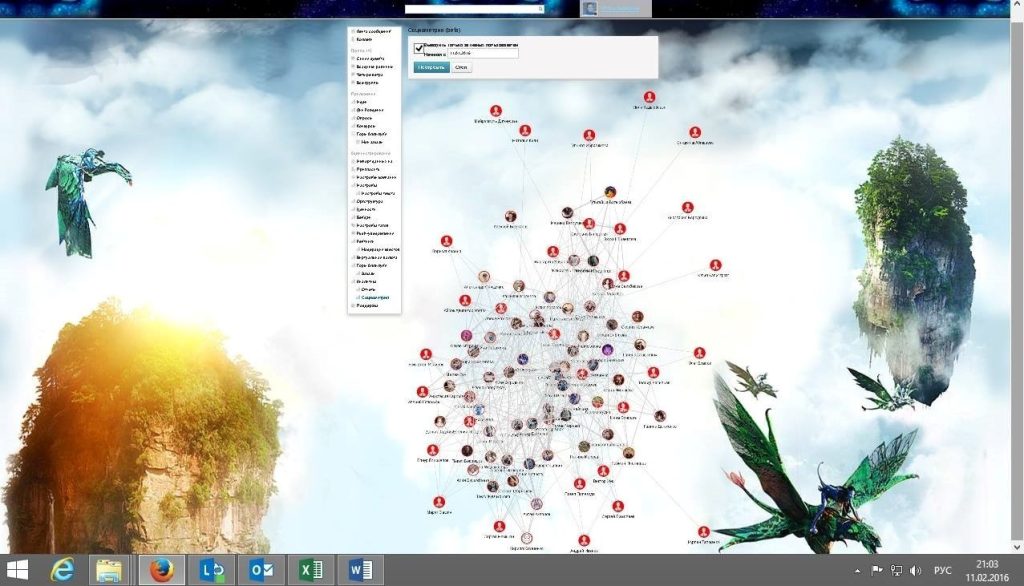Open Outlook from the taskbar

[x=261, y=570]
